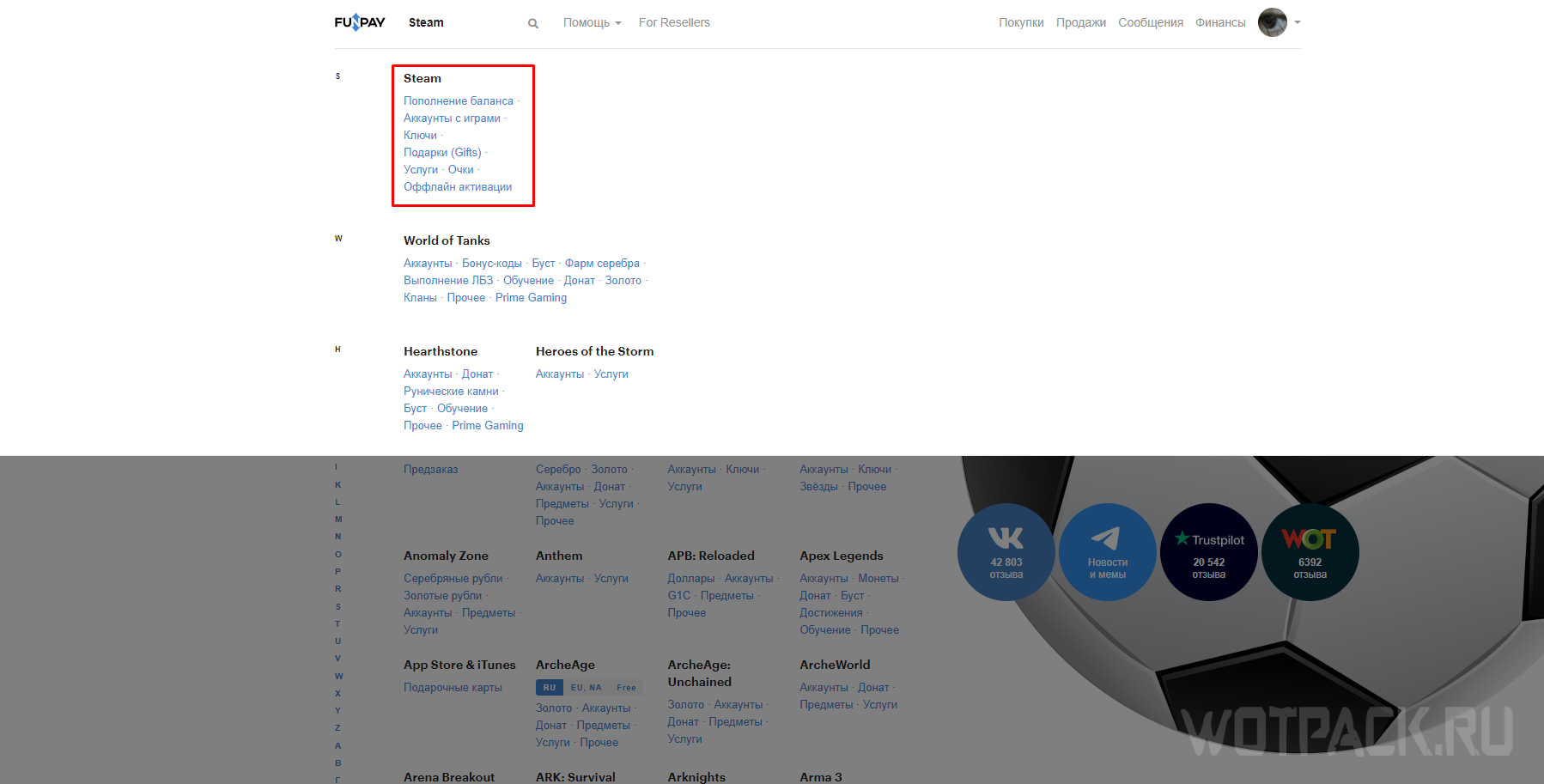The image size is (1544, 784).
Task: Click in the Steam search field
Action: (x=464, y=22)
